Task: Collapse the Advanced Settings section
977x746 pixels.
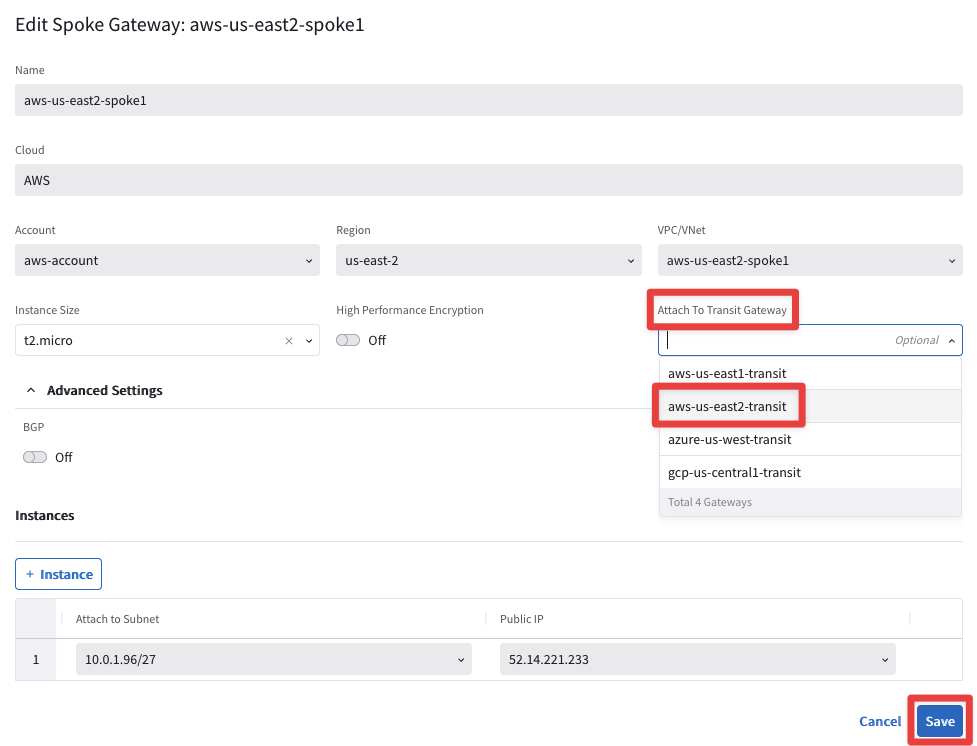Action: (x=31, y=390)
